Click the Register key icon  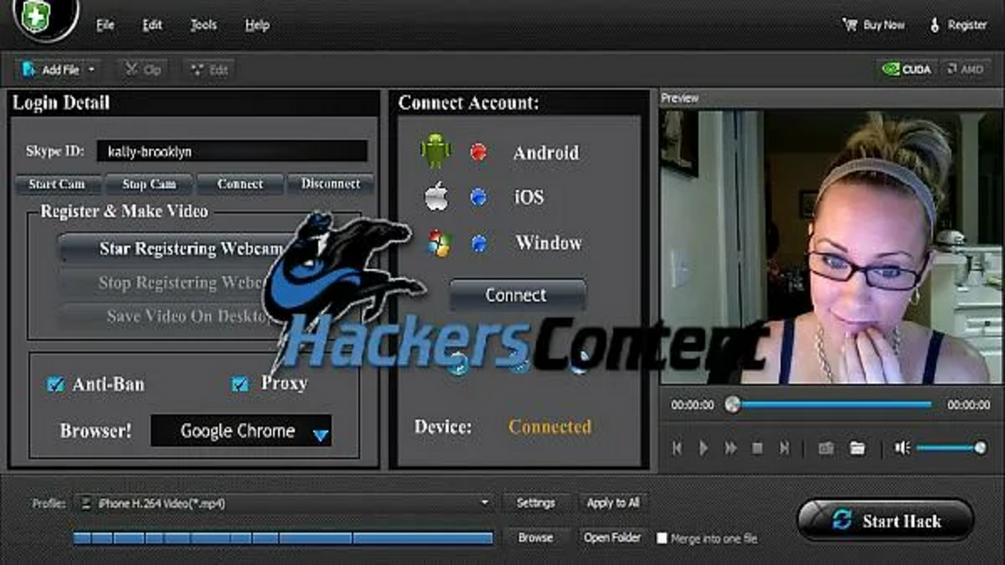click(x=934, y=25)
